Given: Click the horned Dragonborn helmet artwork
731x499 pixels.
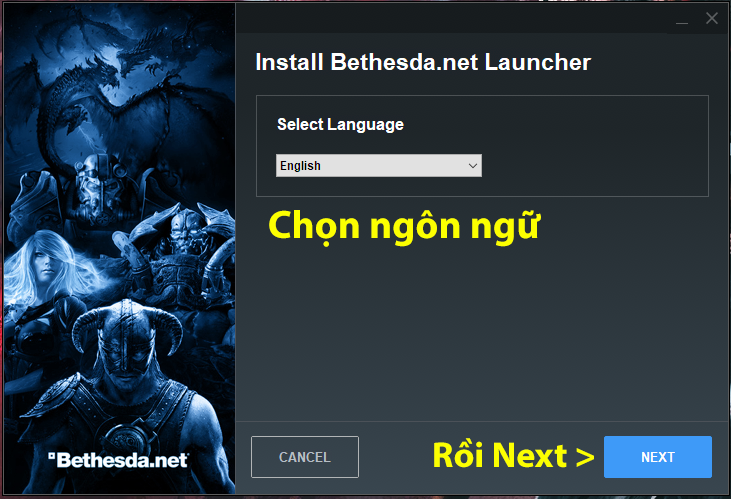Looking at the screenshot, I should point(126,340).
